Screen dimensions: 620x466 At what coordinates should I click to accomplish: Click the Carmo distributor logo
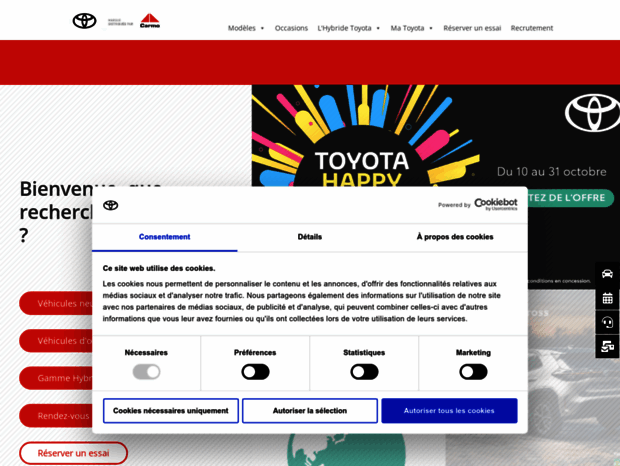[150, 21]
